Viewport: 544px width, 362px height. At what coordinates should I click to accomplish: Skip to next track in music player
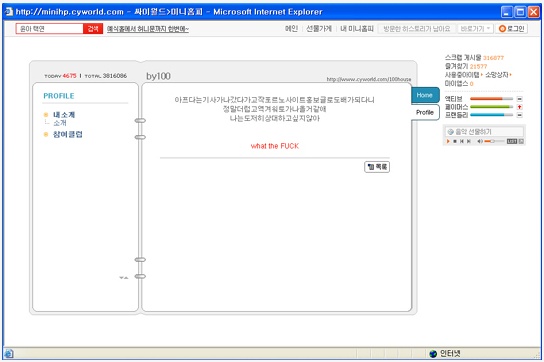469,141
